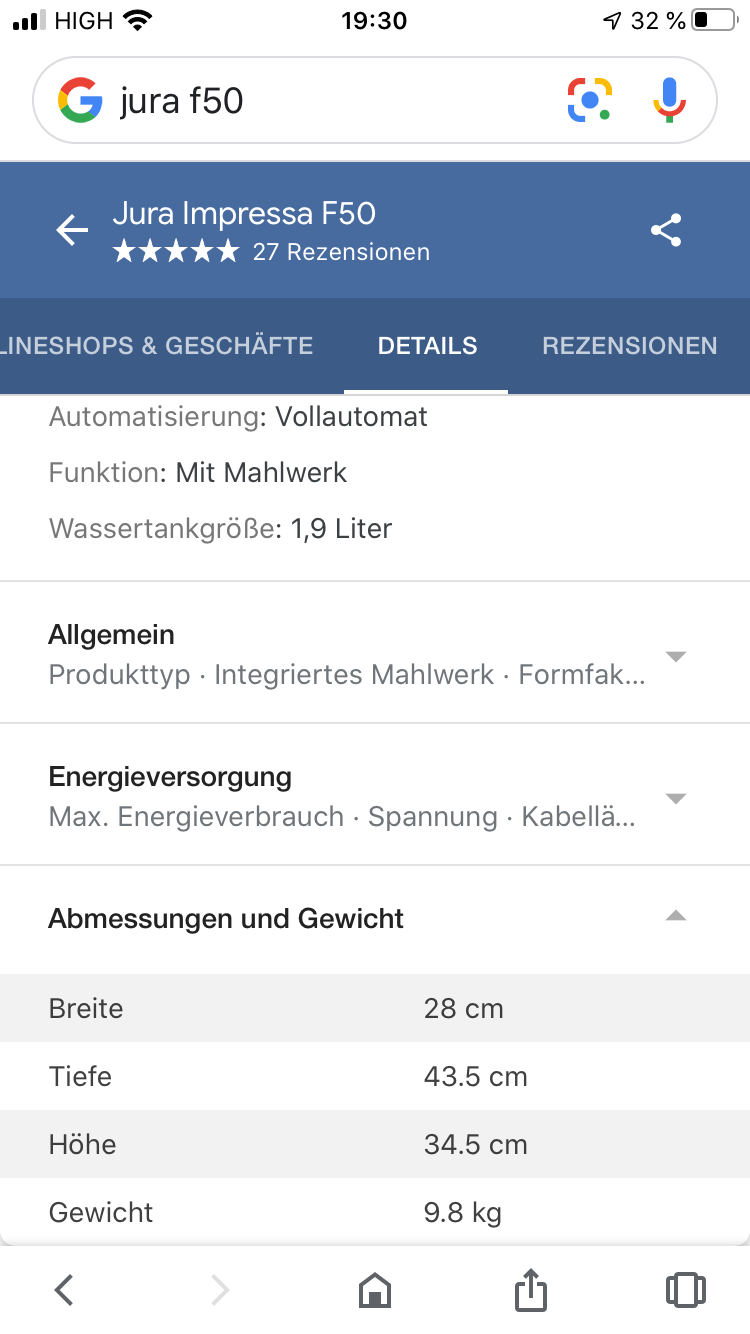
Task: Open the browser share sheet icon
Action: pyautogui.click(x=531, y=1289)
